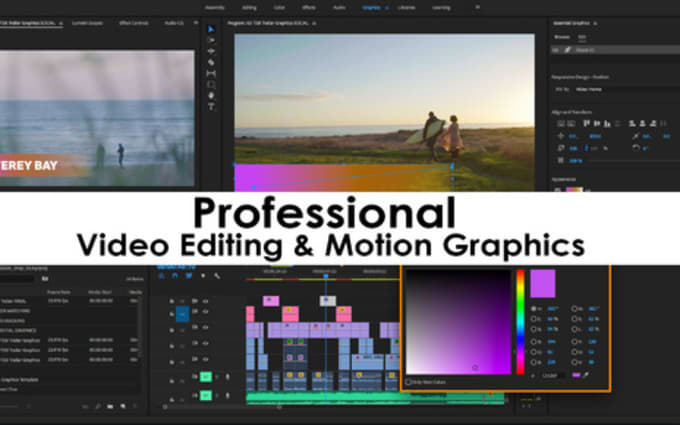Viewport: 680px width, 425px height.
Task: Click the hex color value field
Action: (550, 376)
